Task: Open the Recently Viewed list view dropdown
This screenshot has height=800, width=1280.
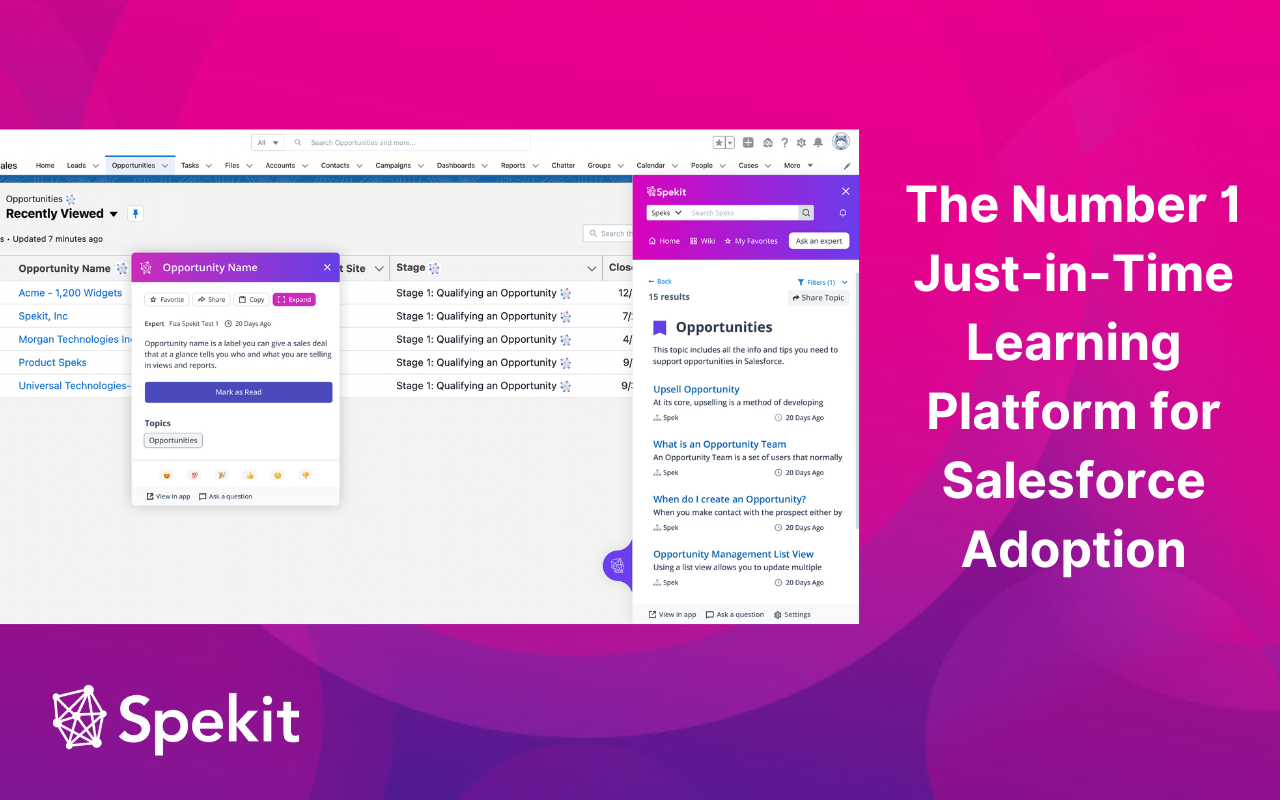Action: click(x=113, y=214)
